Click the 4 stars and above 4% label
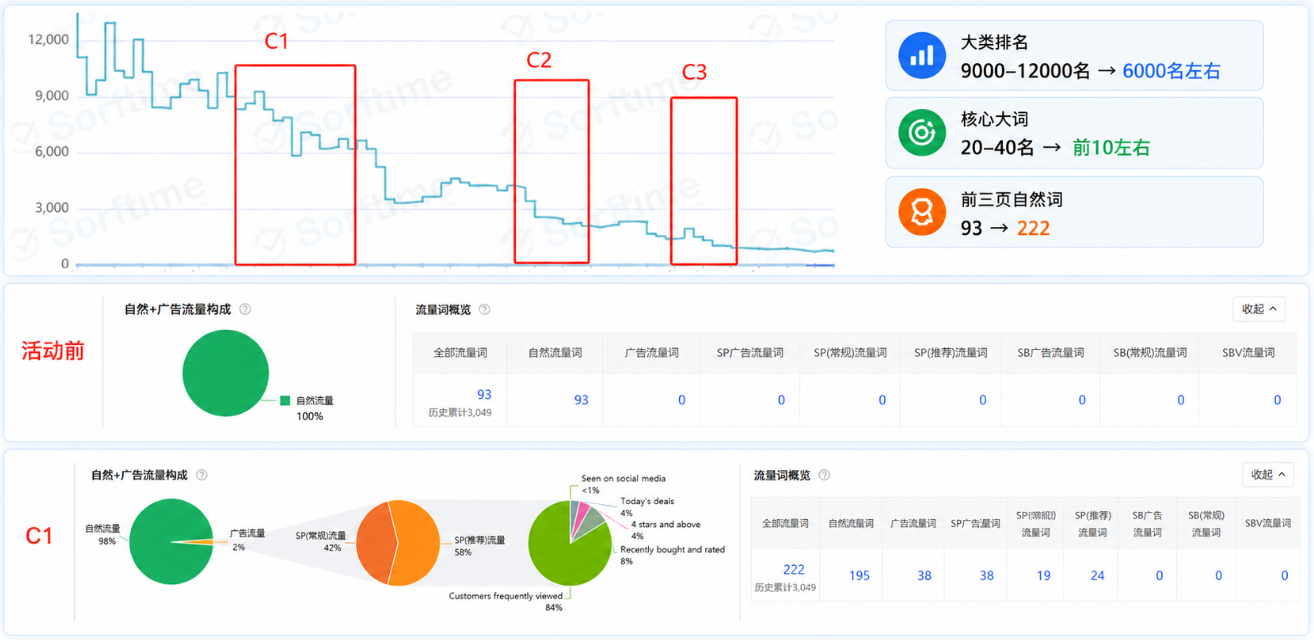This screenshot has height=640, width=1314. tap(666, 530)
